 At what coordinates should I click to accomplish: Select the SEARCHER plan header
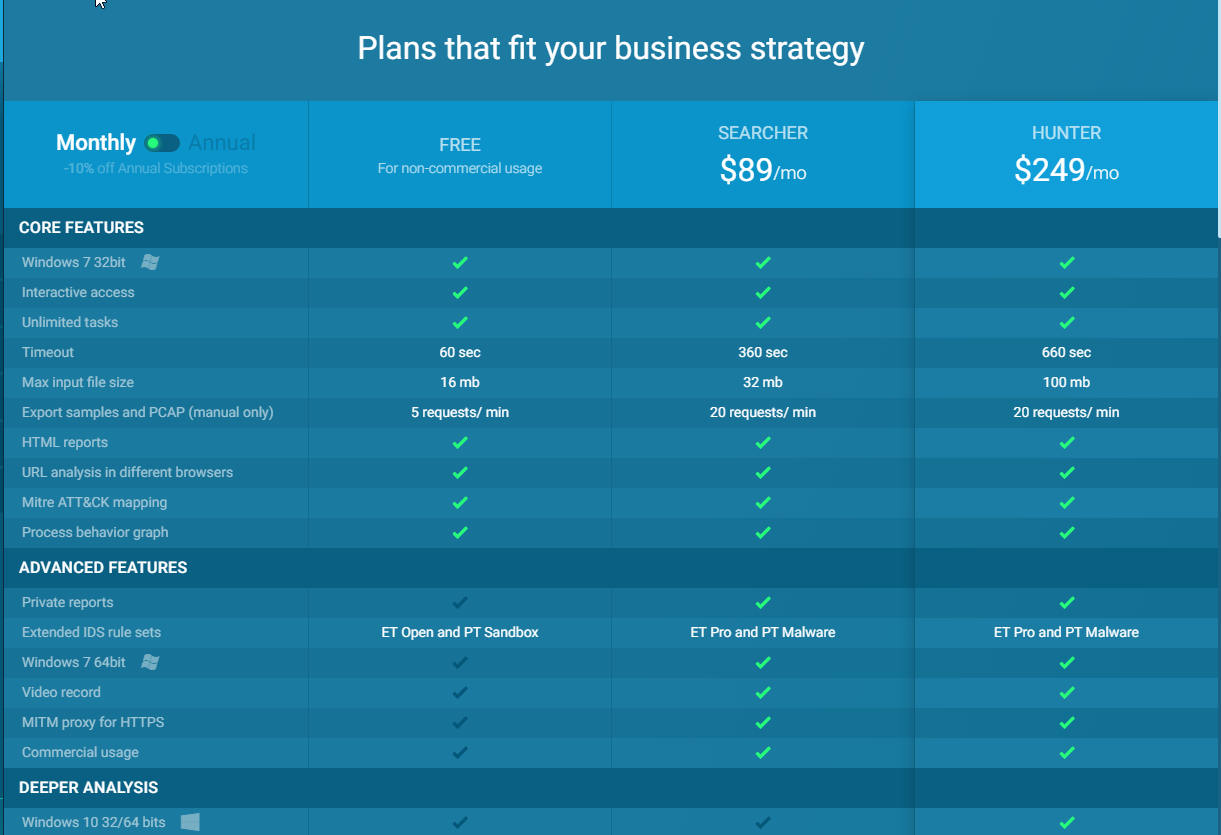[763, 133]
